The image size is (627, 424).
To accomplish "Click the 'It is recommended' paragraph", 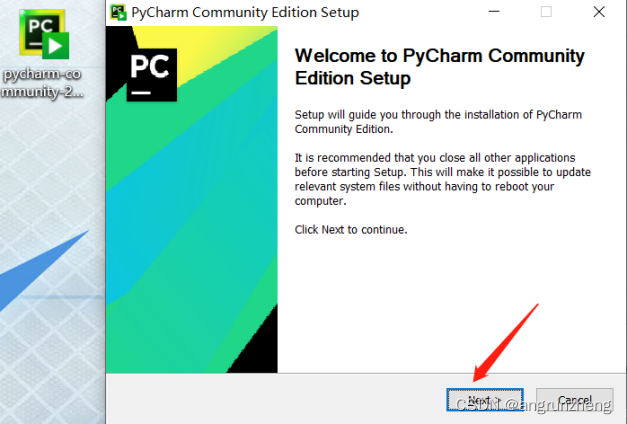I will coord(443,179).
